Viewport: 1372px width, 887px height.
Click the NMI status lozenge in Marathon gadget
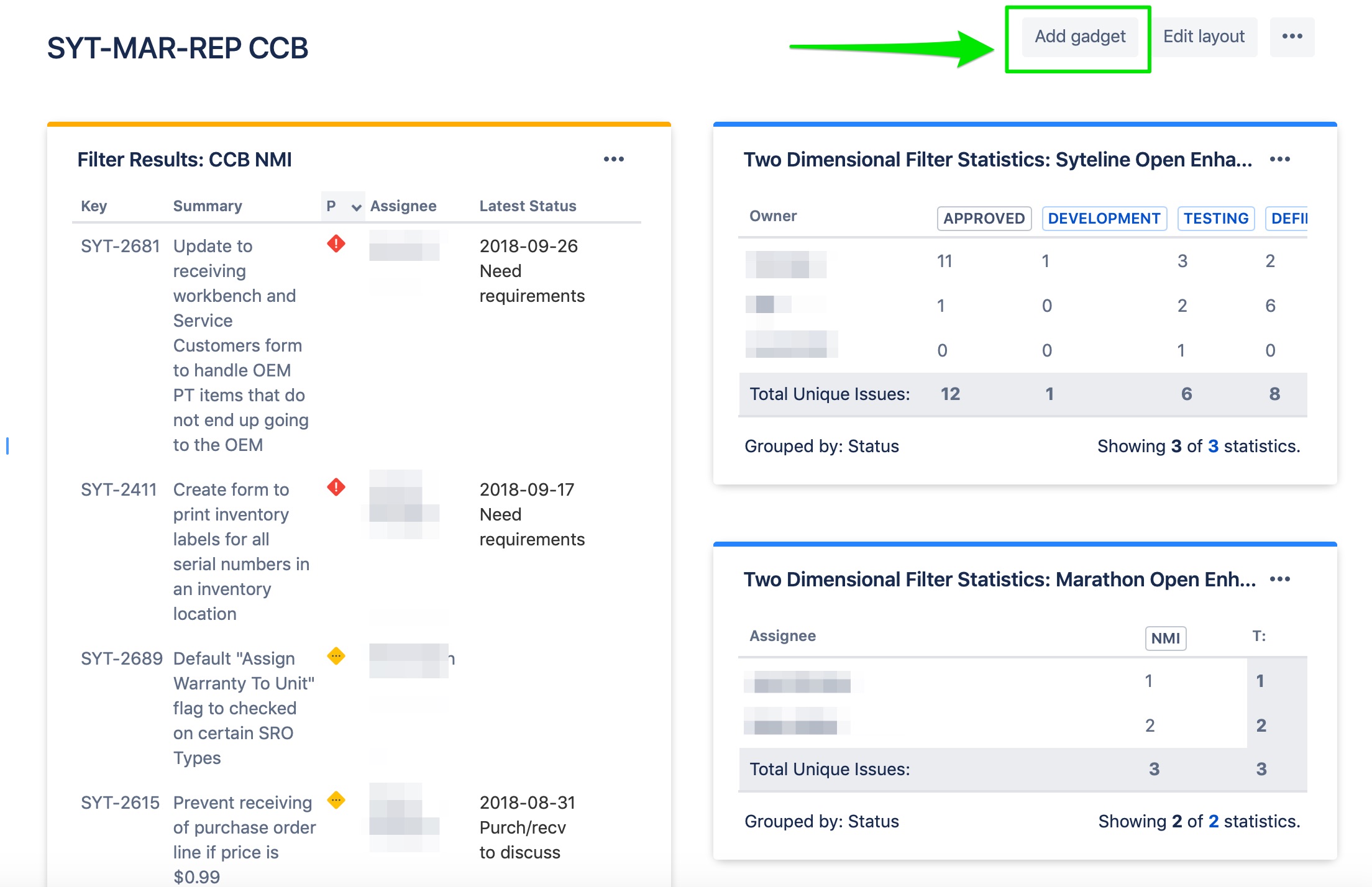pyautogui.click(x=1166, y=639)
